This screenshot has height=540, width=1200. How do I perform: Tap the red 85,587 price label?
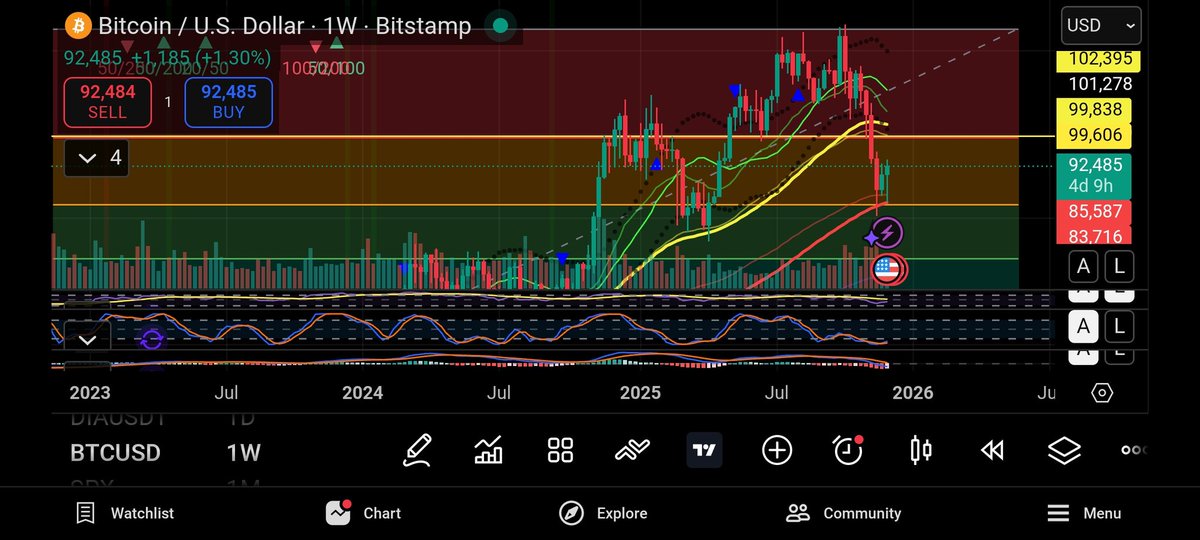[1092, 212]
